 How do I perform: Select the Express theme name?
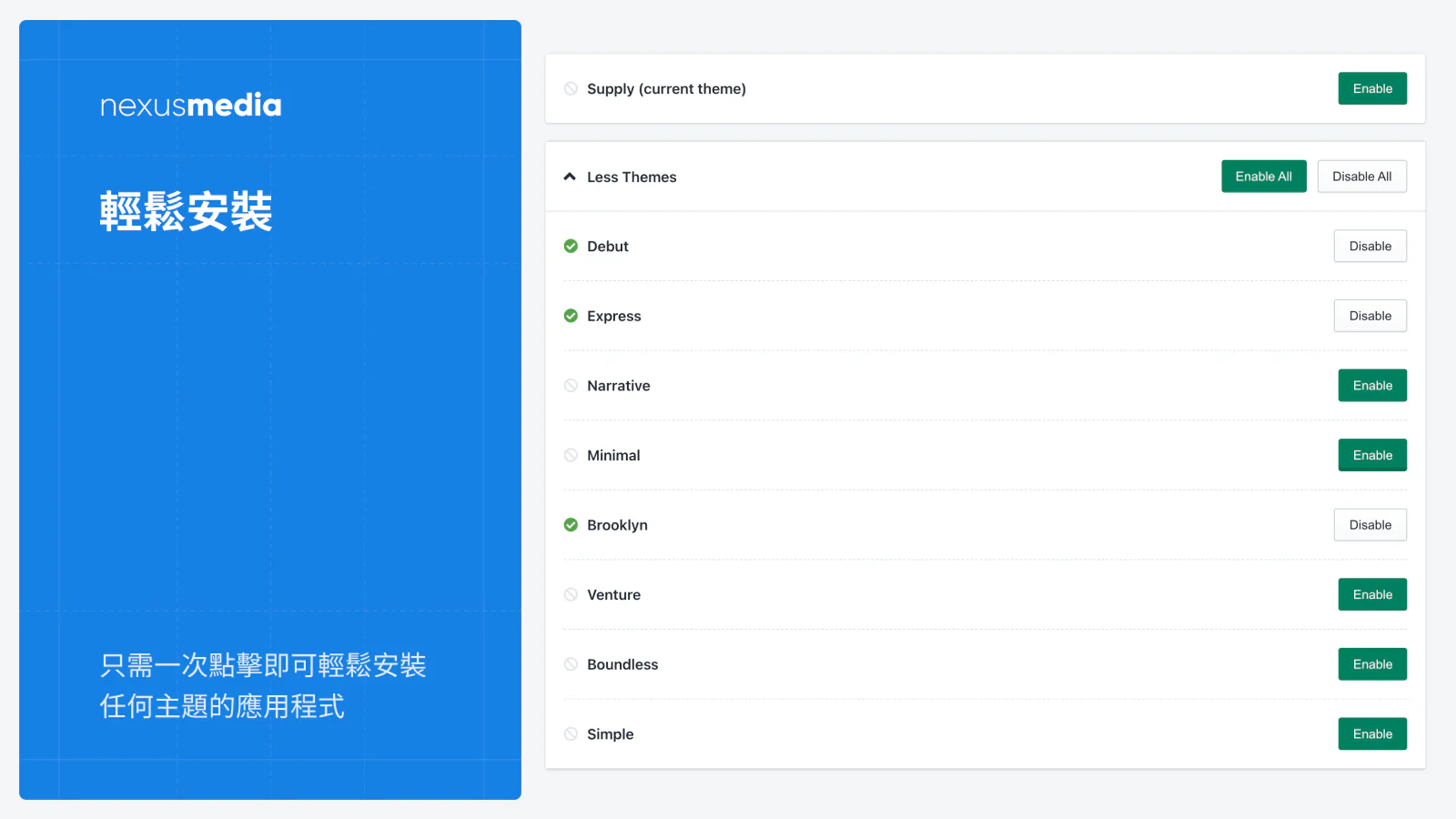coord(614,316)
